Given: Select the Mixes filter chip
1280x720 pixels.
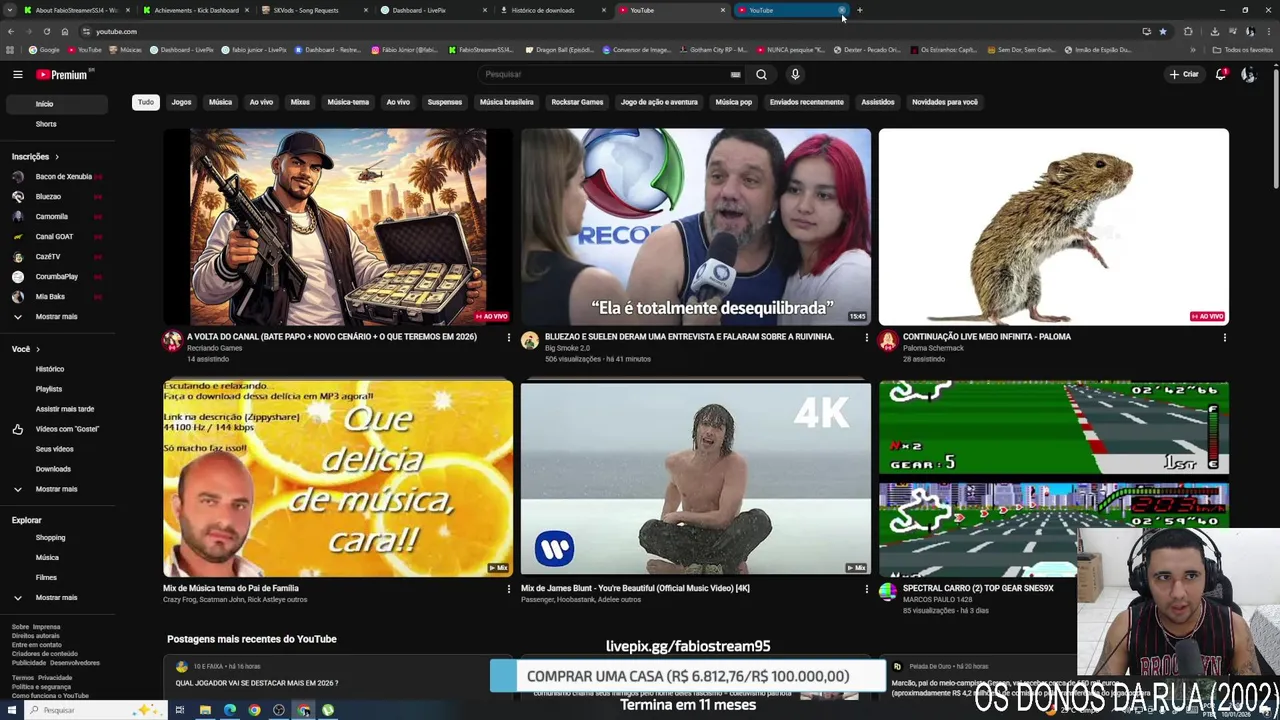Looking at the screenshot, I should (x=300, y=102).
